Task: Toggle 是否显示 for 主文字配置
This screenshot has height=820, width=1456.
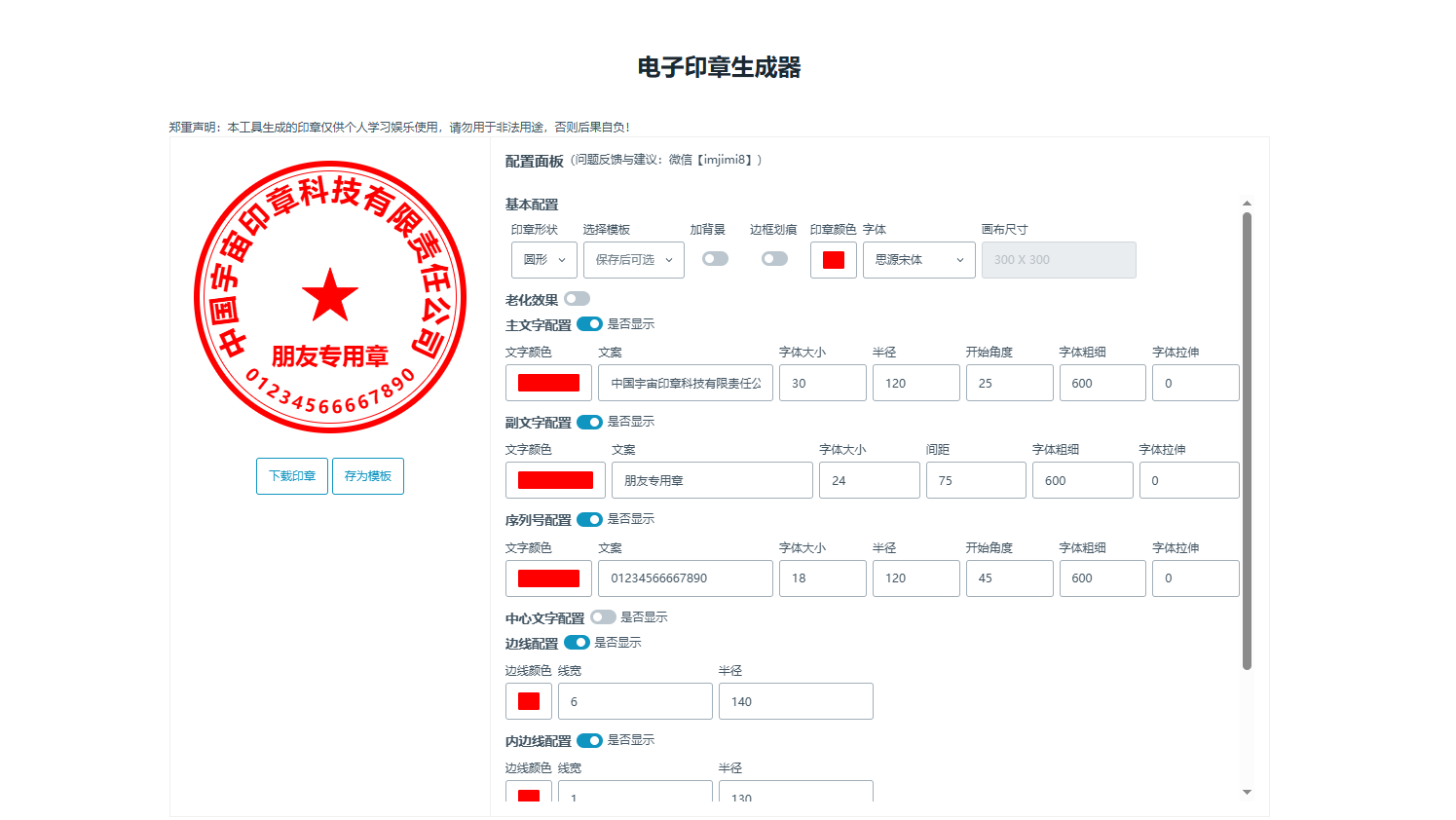Action: click(x=590, y=324)
